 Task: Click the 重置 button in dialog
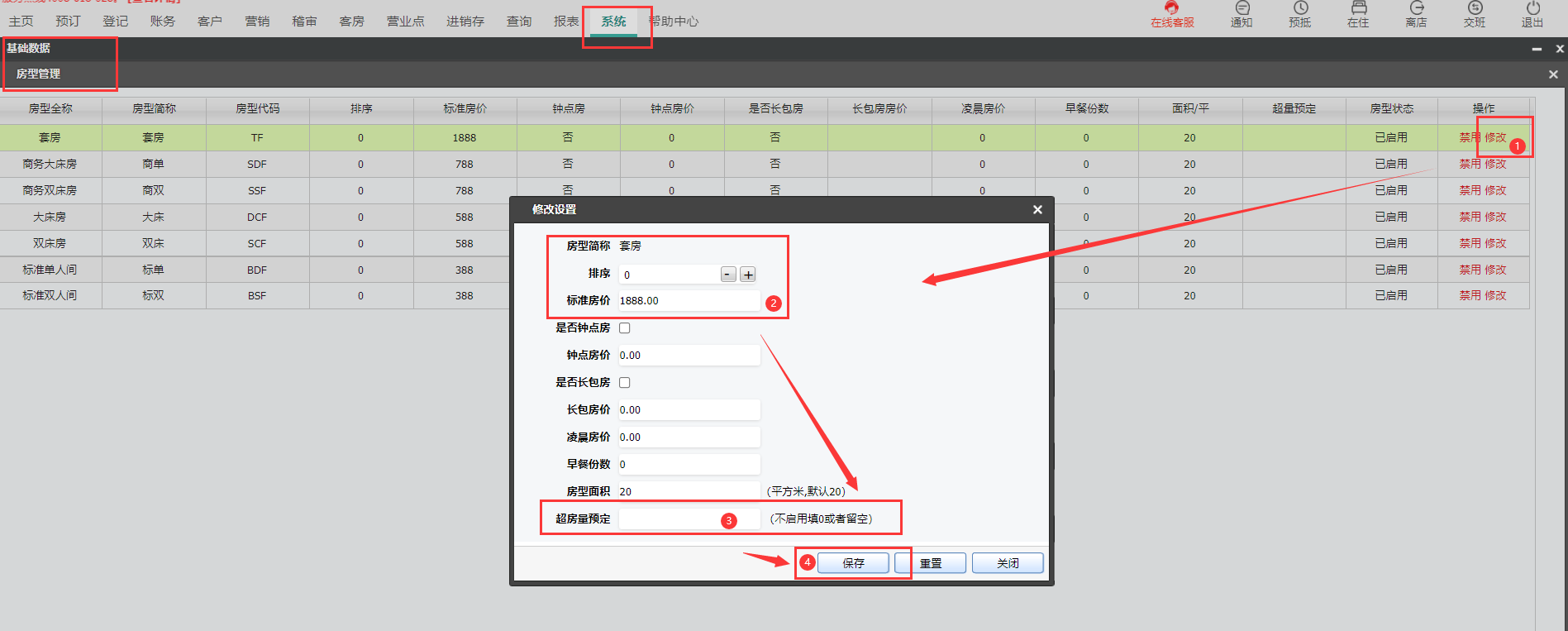[x=931, y=563]
